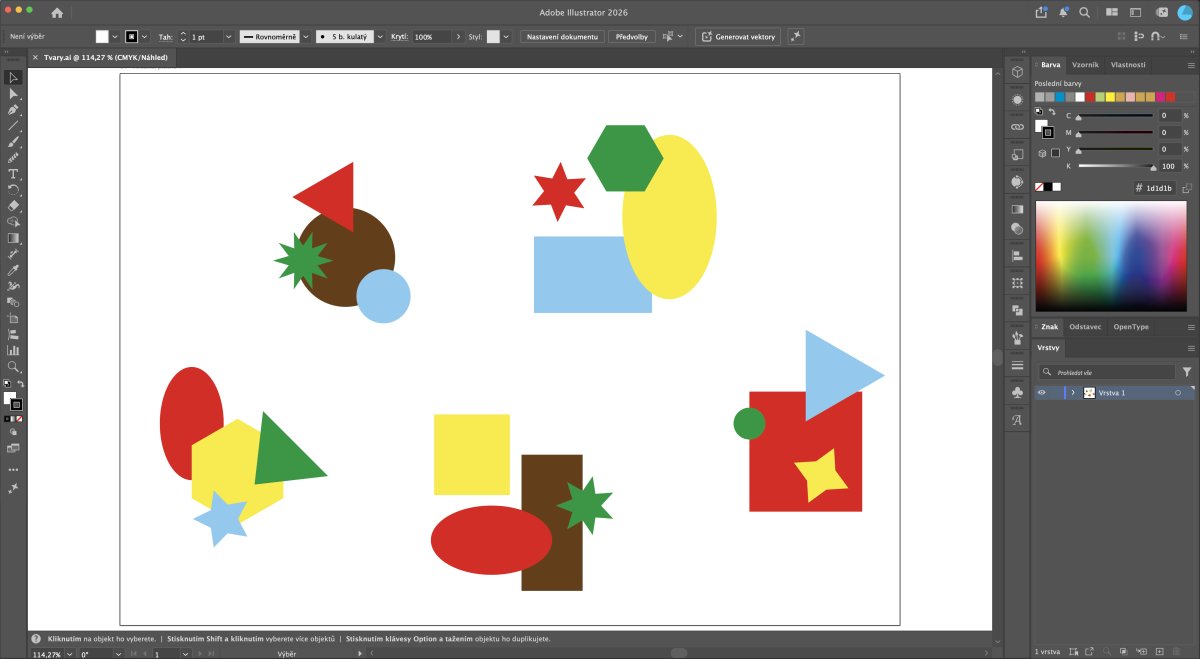
Task: Select the Zoom tool
Action: 14,367
